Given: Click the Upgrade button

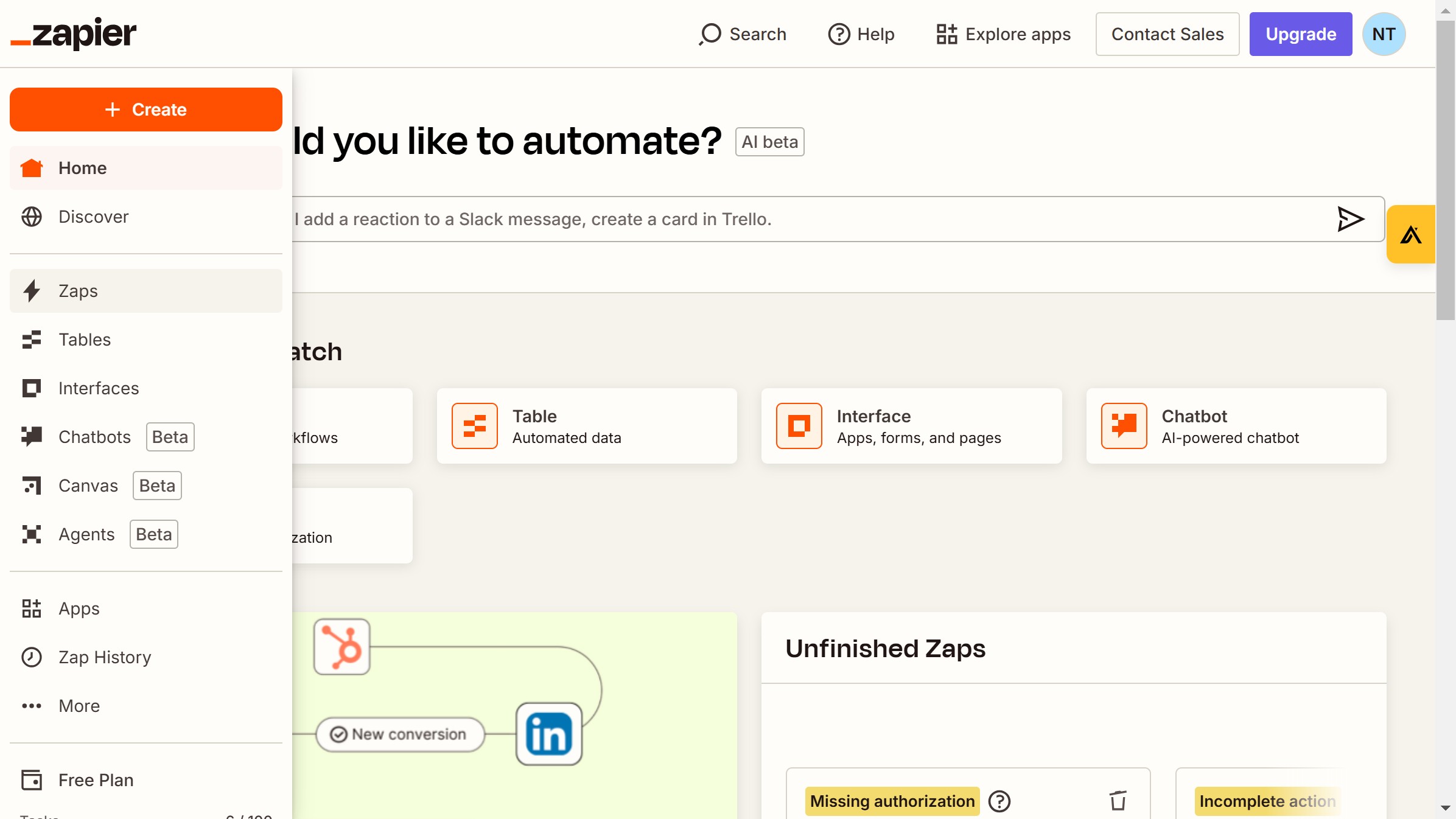Looking at the screenshot, I should [1300, 34].
